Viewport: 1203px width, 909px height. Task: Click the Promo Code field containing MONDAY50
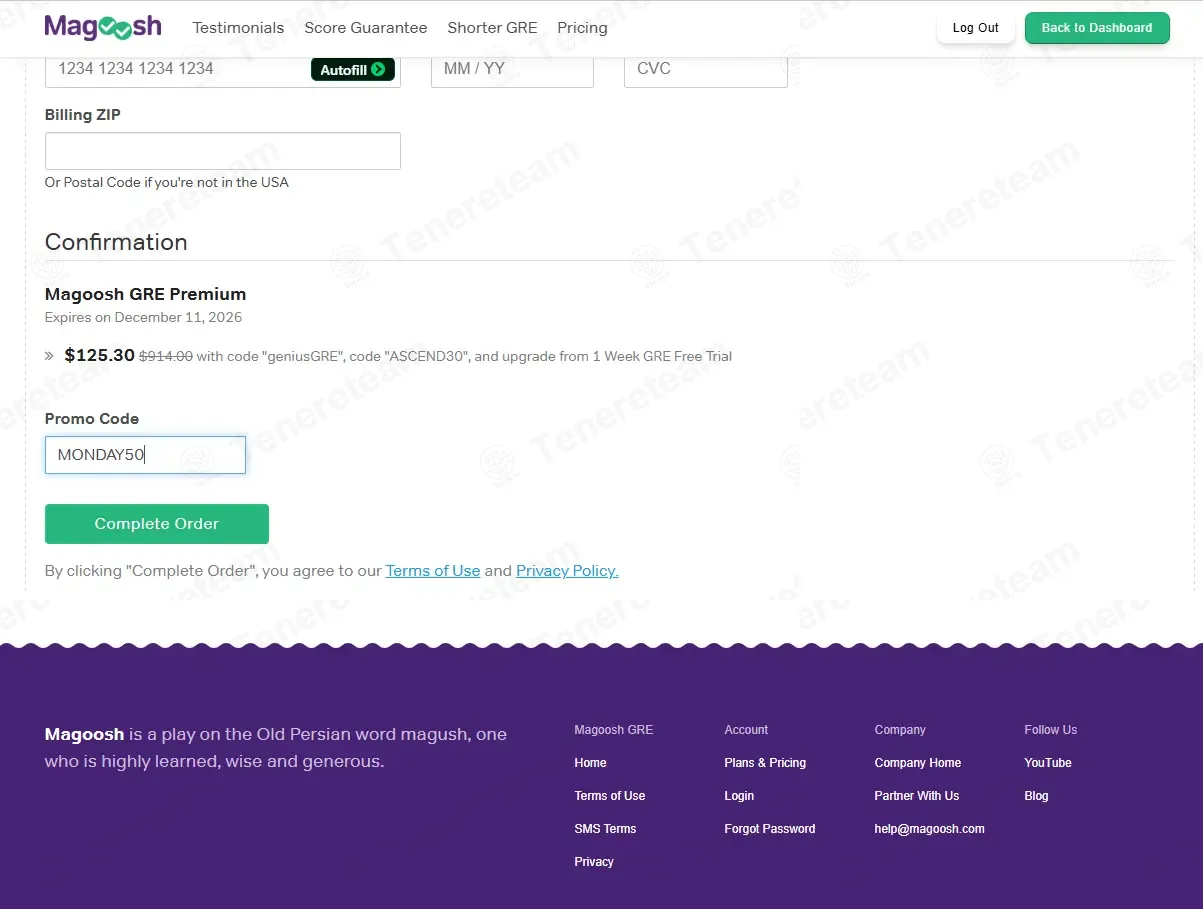[x=145, y=455]
